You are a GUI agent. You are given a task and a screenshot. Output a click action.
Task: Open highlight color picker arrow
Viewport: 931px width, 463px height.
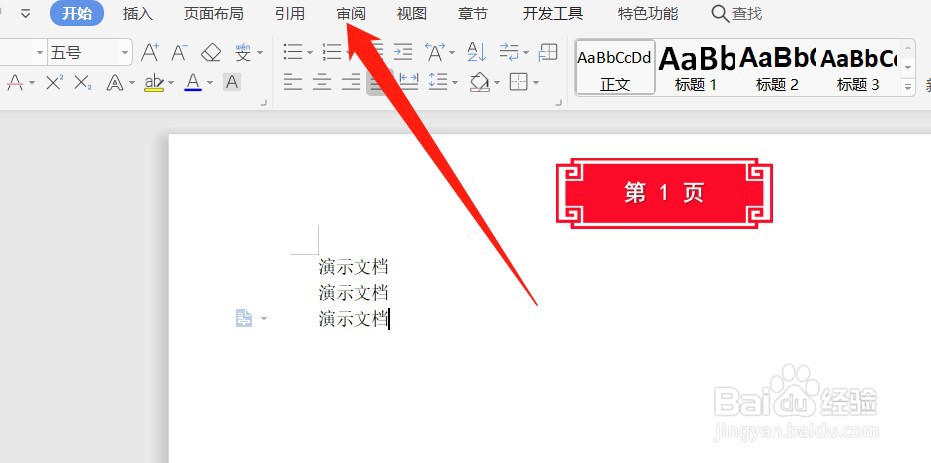(x=170, y=83)
